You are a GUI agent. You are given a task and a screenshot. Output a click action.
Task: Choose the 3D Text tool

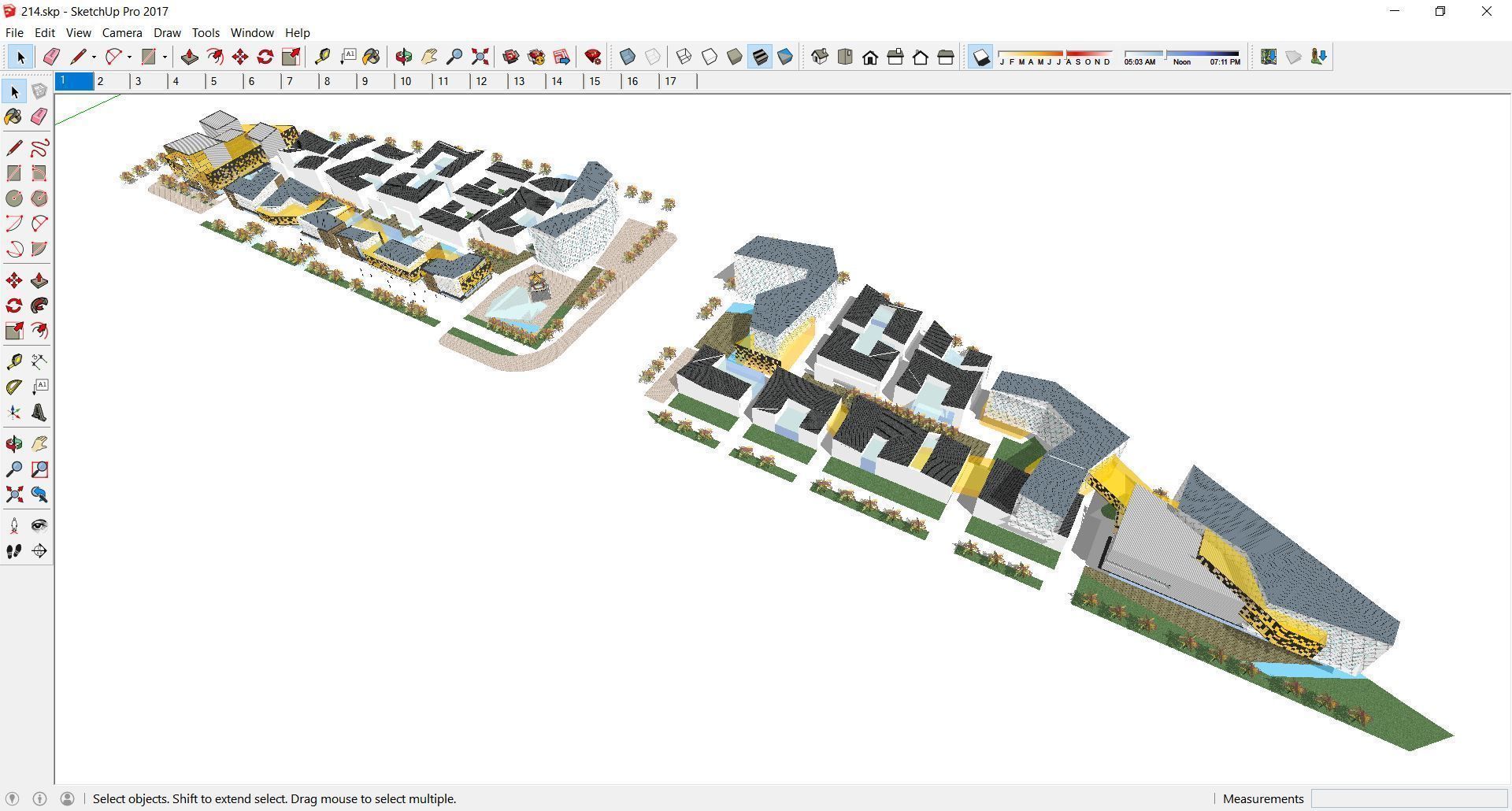(39, 413)
